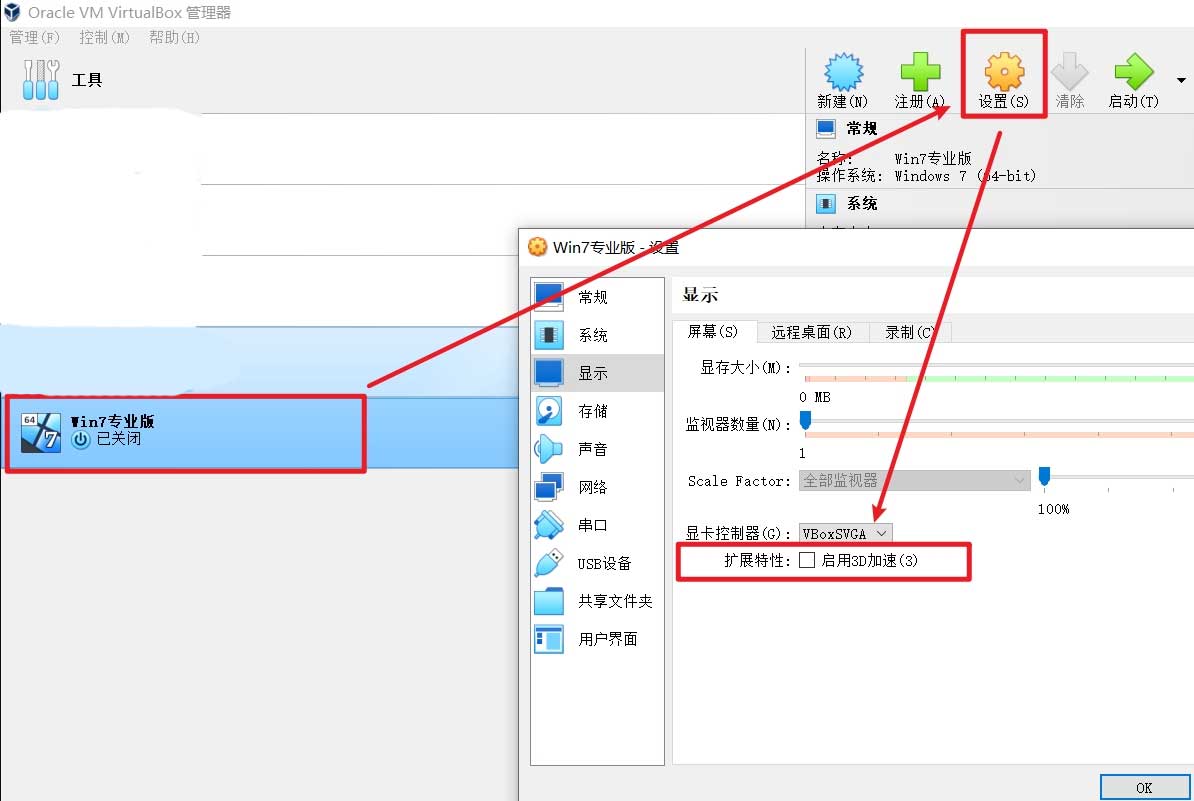This screenshot has height=801, width=1194.
Task: Open the 显卡控制器 VBoxSVGA dropdown
Action: pyautogui.click(x=845, y=534)
